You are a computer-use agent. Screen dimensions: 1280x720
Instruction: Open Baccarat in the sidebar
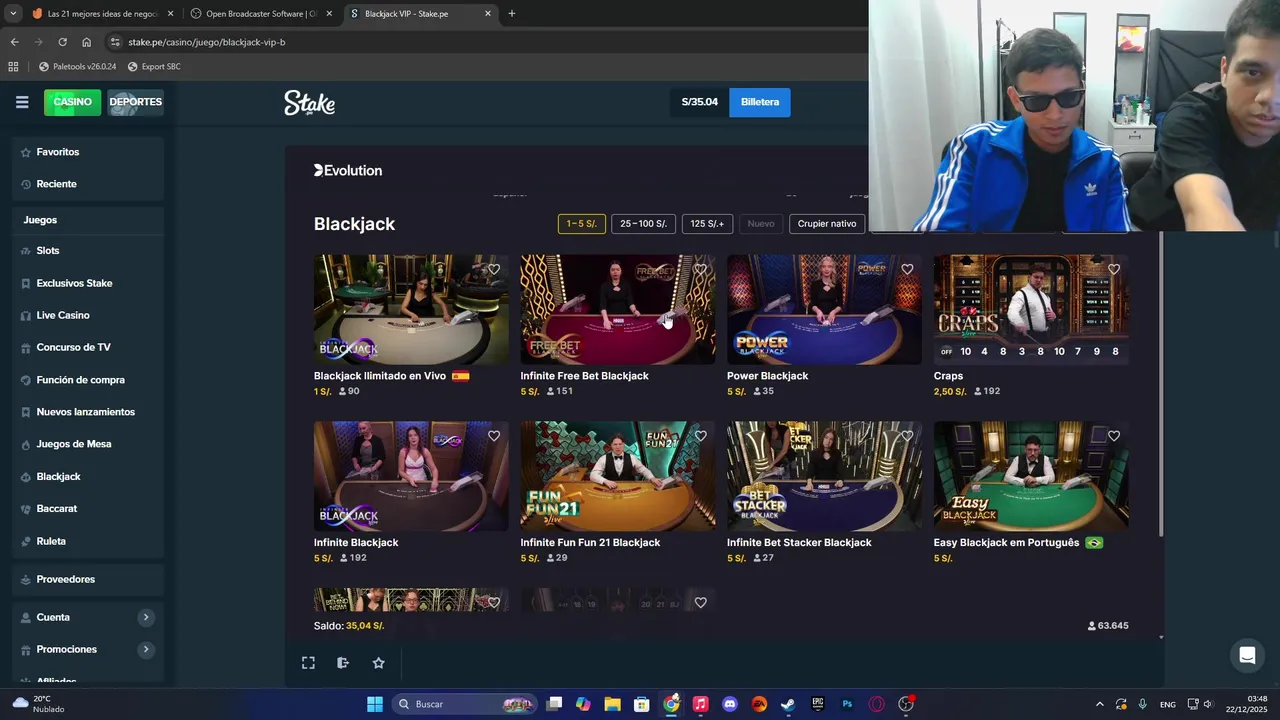tap(88, 509)
